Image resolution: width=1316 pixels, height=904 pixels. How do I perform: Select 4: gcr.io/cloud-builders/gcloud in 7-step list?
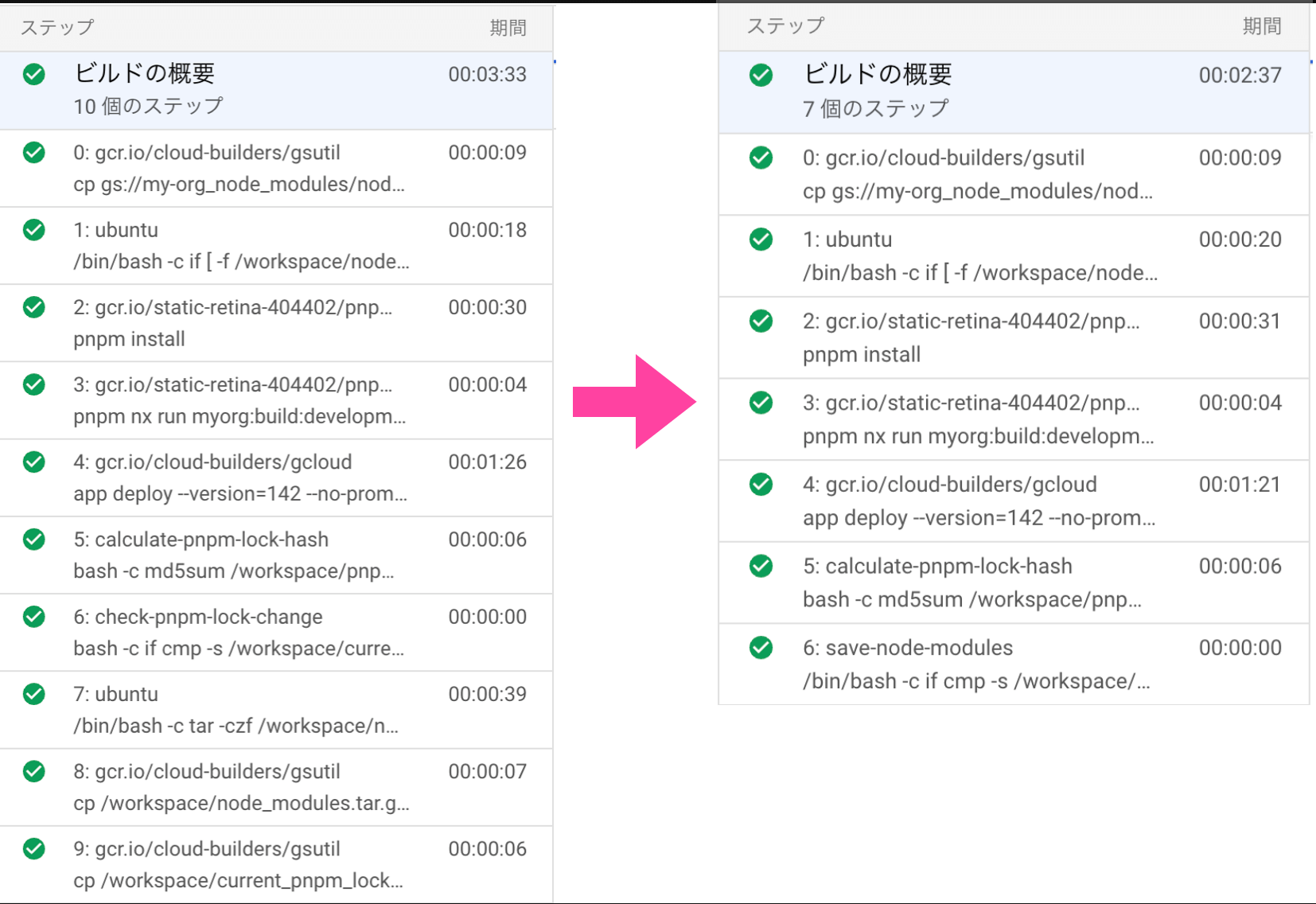point(950,484)
